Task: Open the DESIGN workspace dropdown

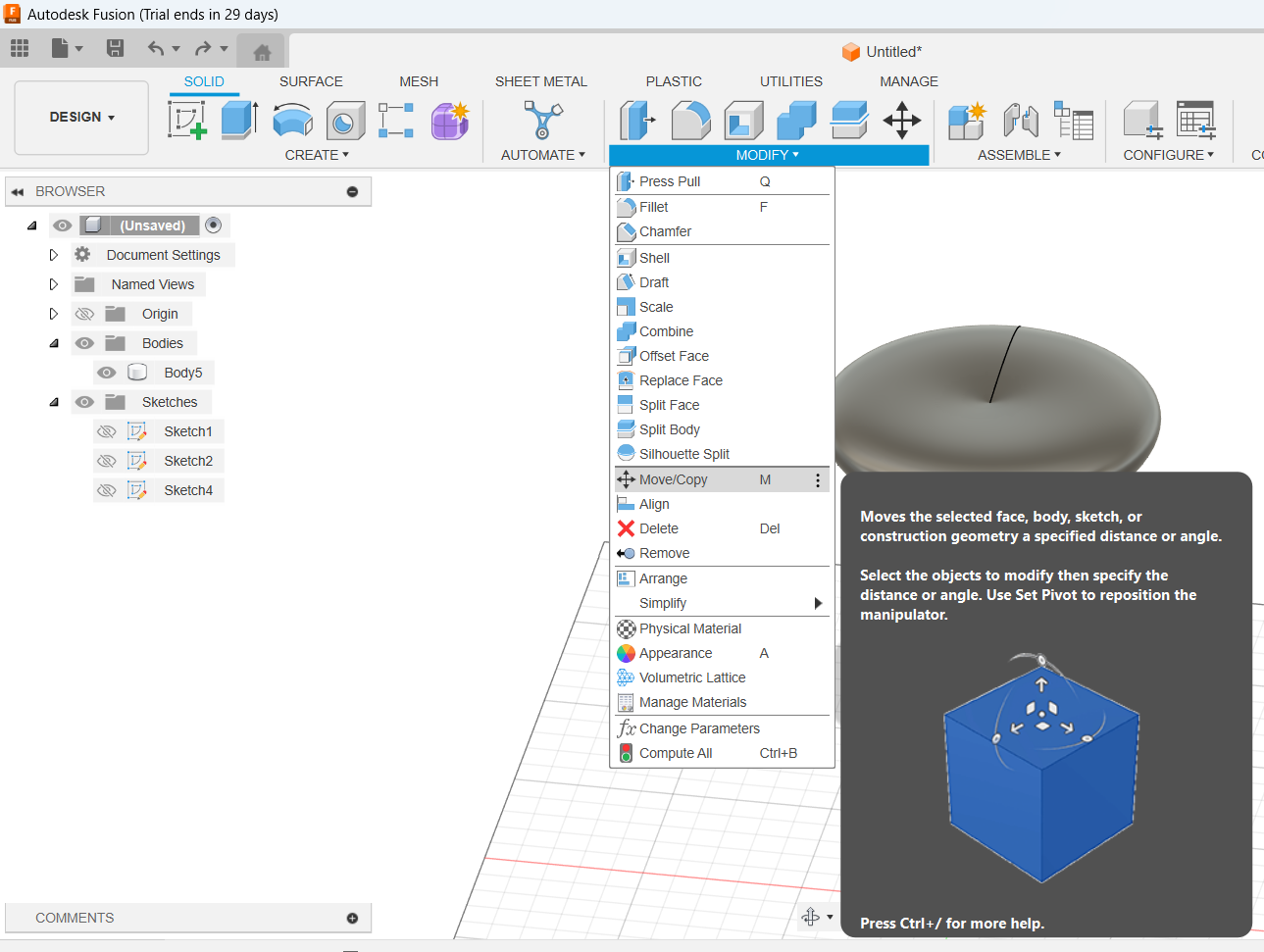Action: point(81,118)
